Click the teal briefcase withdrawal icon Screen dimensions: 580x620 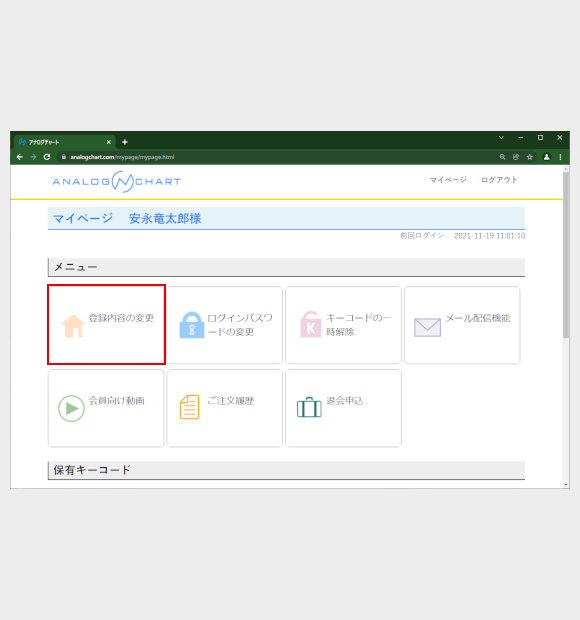pyautogui.click(x=309, y=407)
